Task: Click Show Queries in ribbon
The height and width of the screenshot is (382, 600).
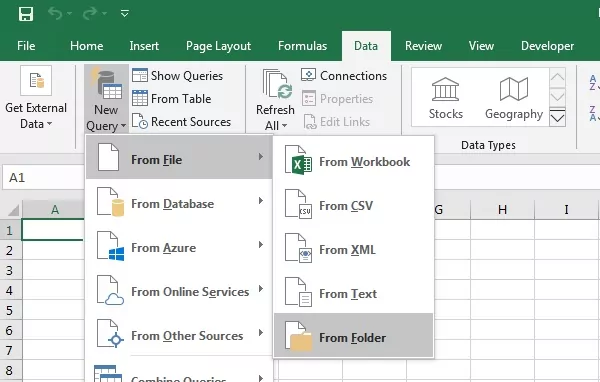Action: click(177, 75)
